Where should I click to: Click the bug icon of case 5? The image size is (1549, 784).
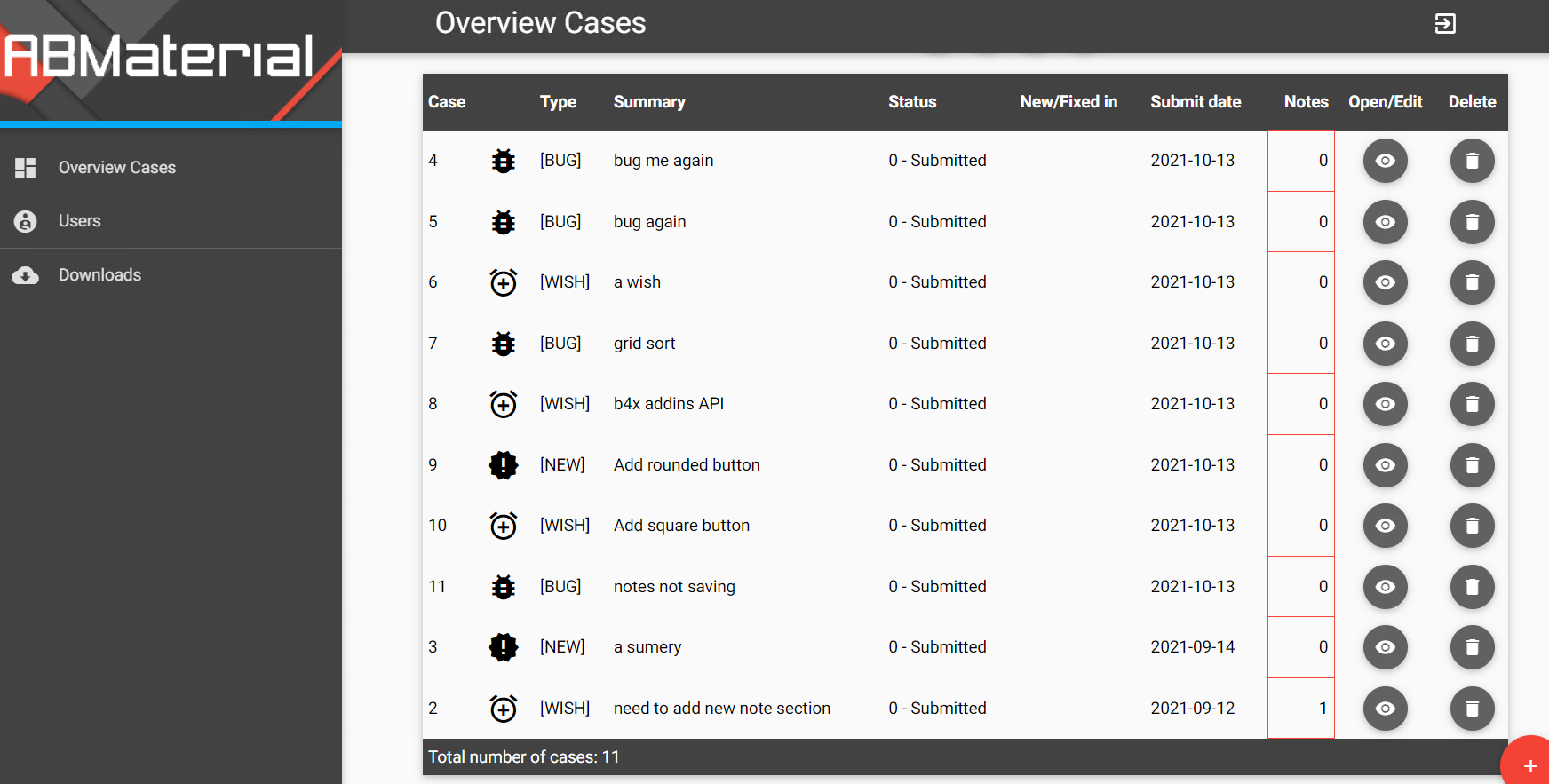tap(504, 222)
